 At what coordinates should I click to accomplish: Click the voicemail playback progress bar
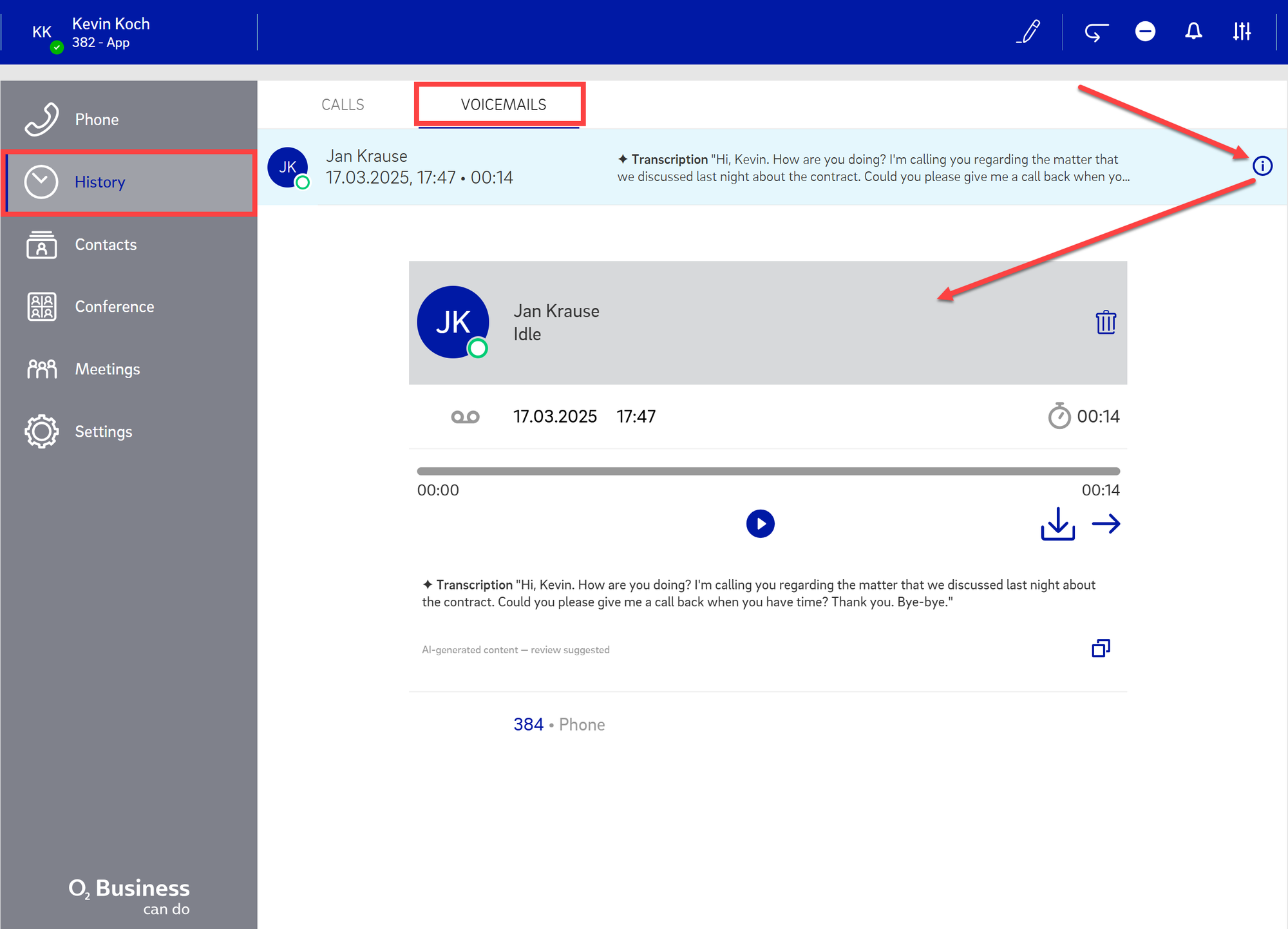pyautogui.click(x=768, y=472)
